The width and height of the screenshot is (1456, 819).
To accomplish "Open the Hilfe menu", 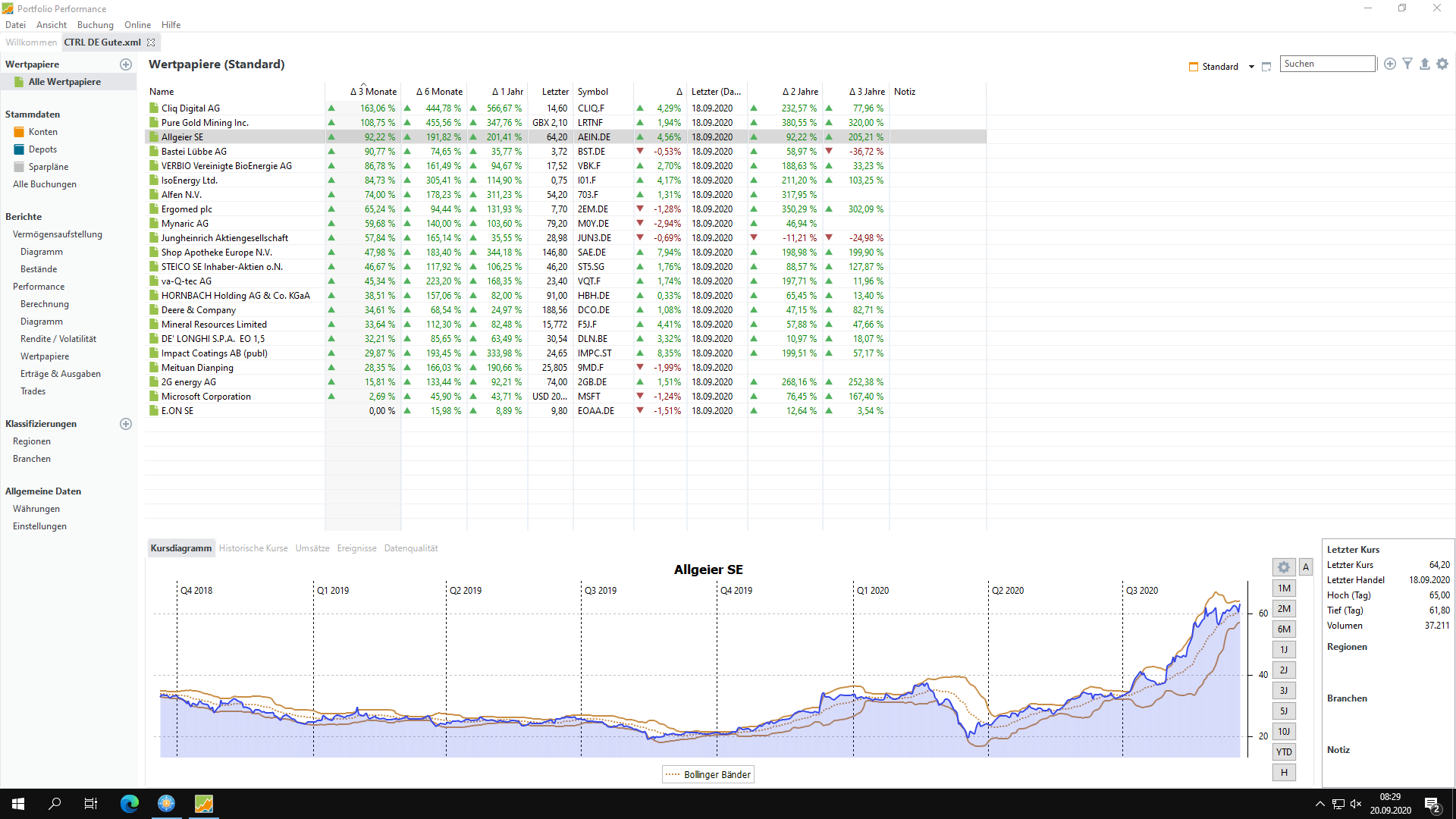I will pyautogui.click(x=171, y=25).
